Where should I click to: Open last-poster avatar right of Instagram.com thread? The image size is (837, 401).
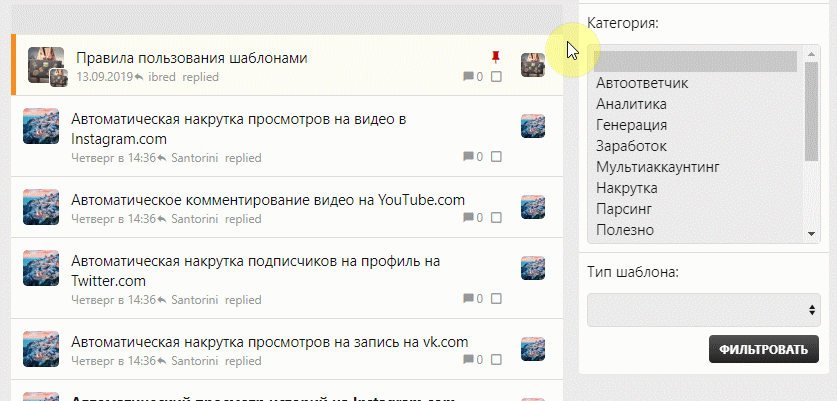533,126
